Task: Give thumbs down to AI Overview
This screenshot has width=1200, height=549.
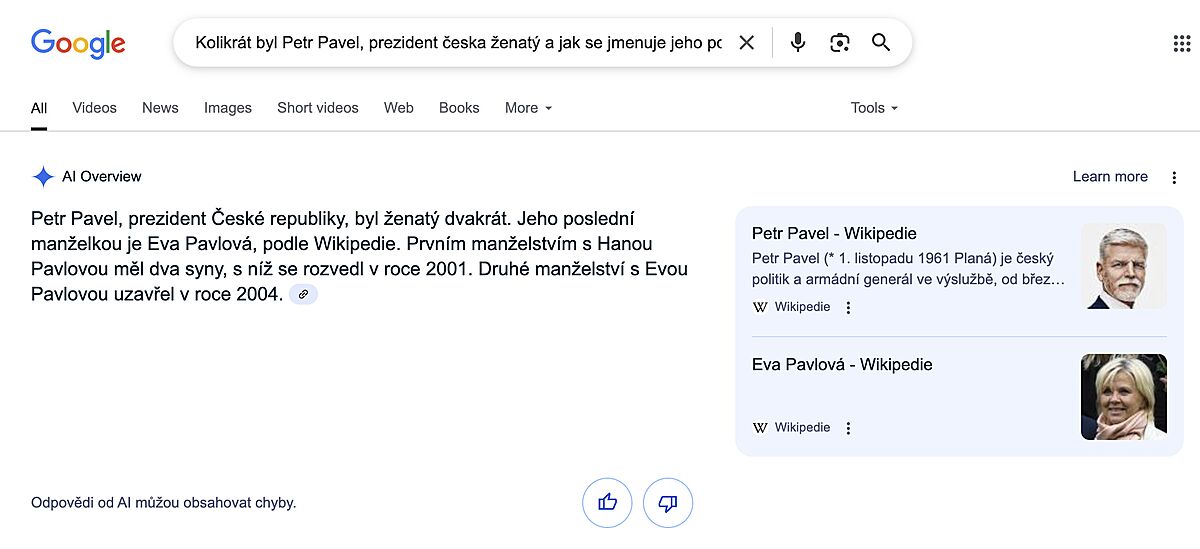Action: click(668, 502)
